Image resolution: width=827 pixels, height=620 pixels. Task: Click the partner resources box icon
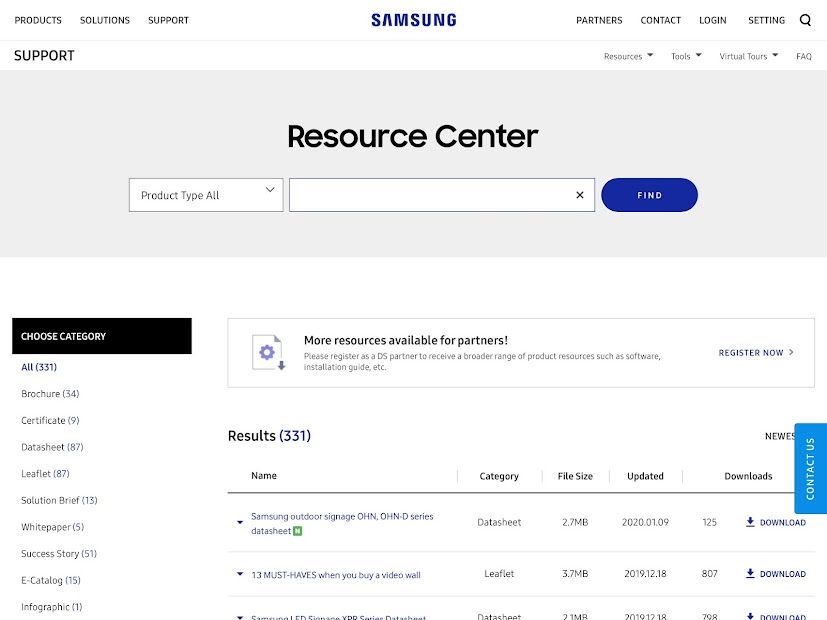(x=268, y=352)
